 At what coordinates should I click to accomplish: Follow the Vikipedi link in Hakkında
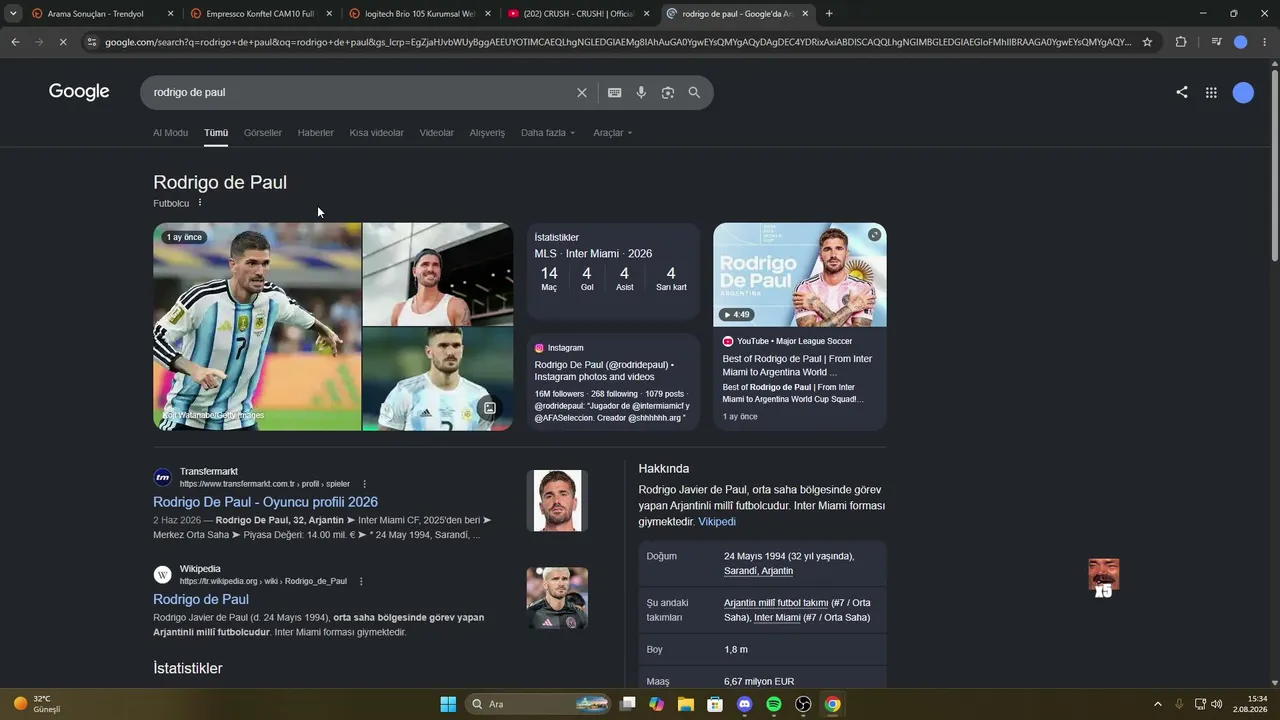717,522
